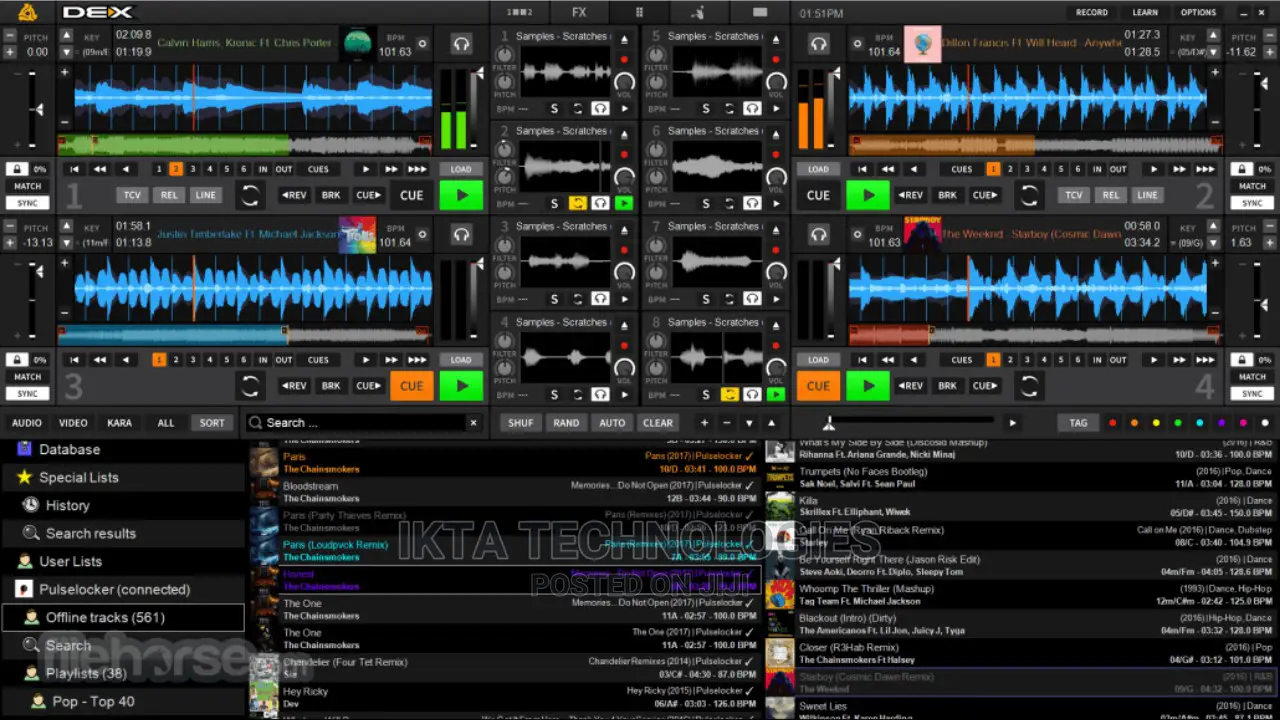Open the CUES list on deck 2

(x=962, y=169)
